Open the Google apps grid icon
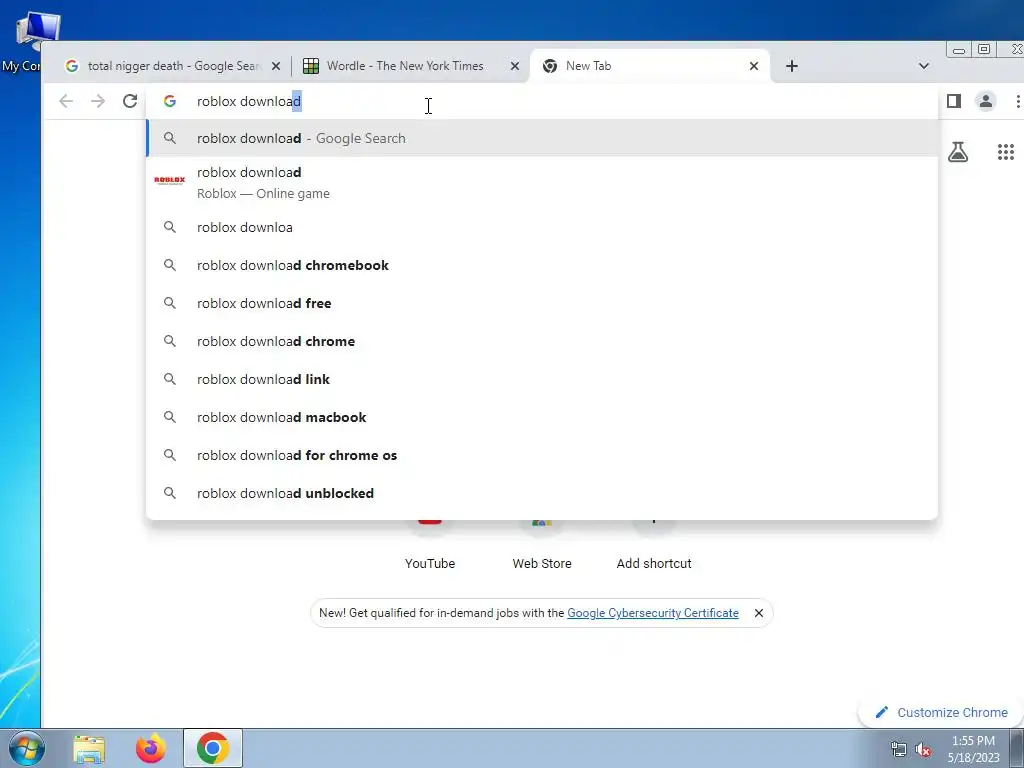Screen dimensions: 1024x768 [1006, 152]
